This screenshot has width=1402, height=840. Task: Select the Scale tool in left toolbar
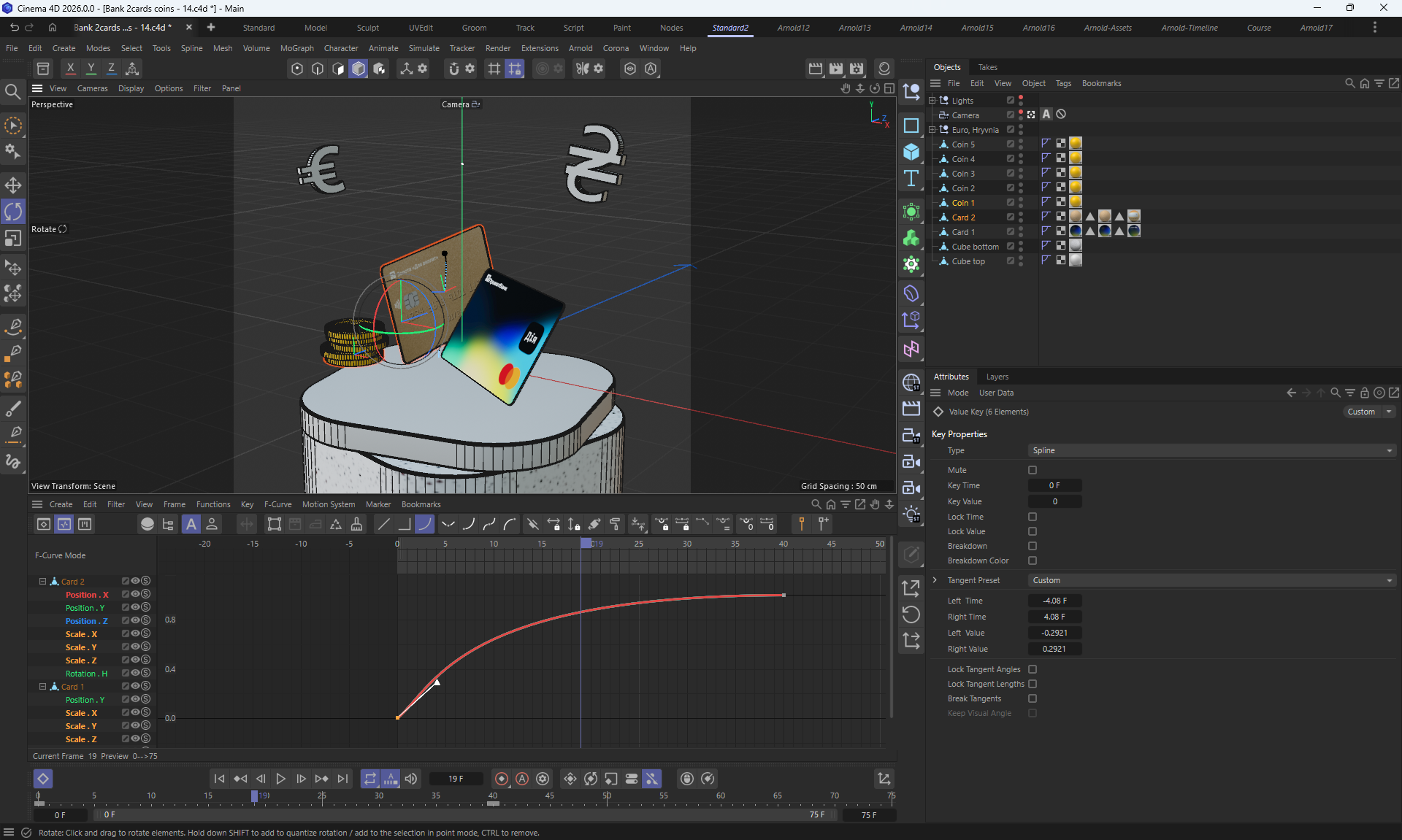pyautogui.click(x=13, y=239)
